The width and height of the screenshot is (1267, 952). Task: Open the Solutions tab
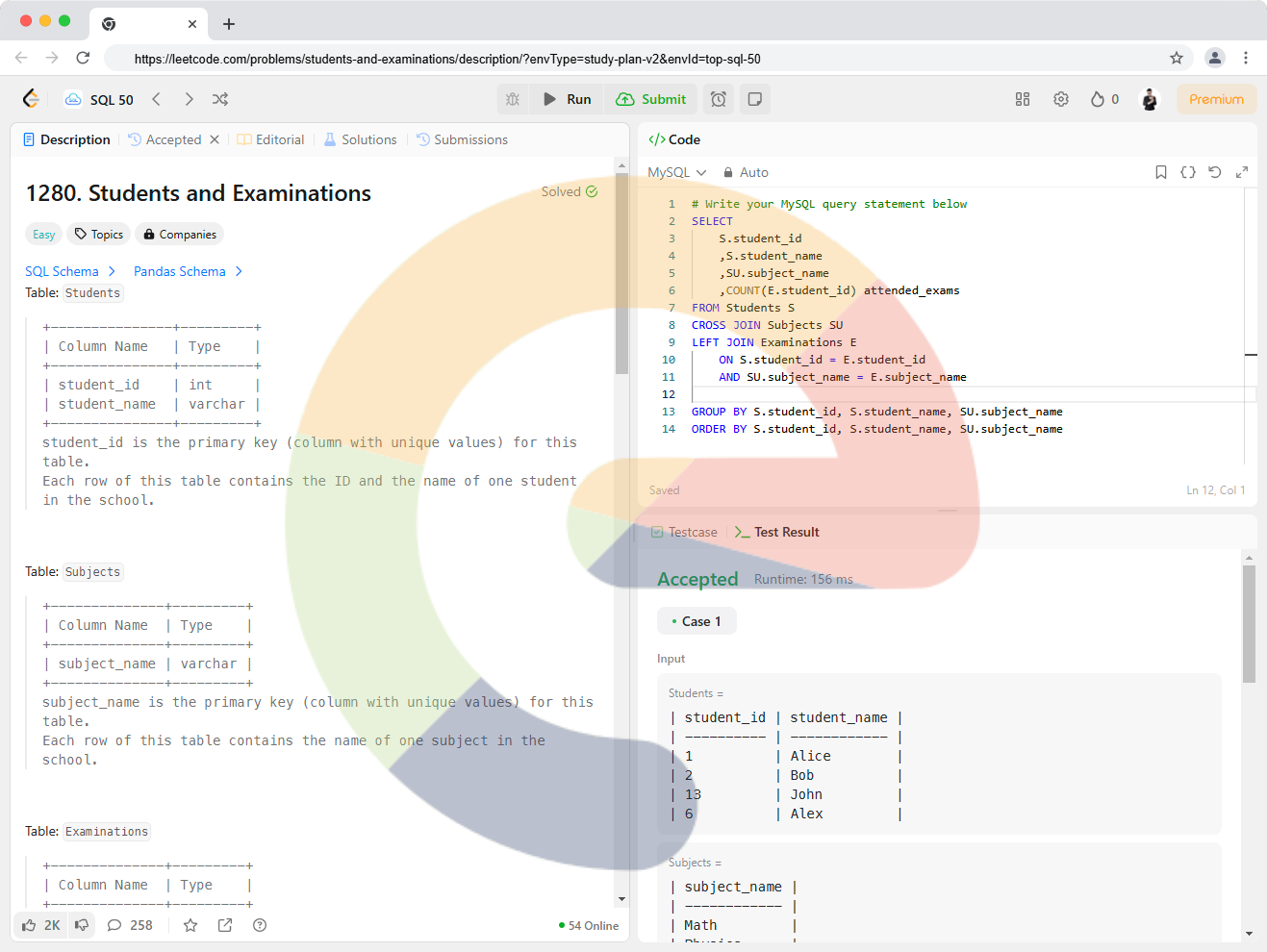pyautogui.click(x=360, y=139)
